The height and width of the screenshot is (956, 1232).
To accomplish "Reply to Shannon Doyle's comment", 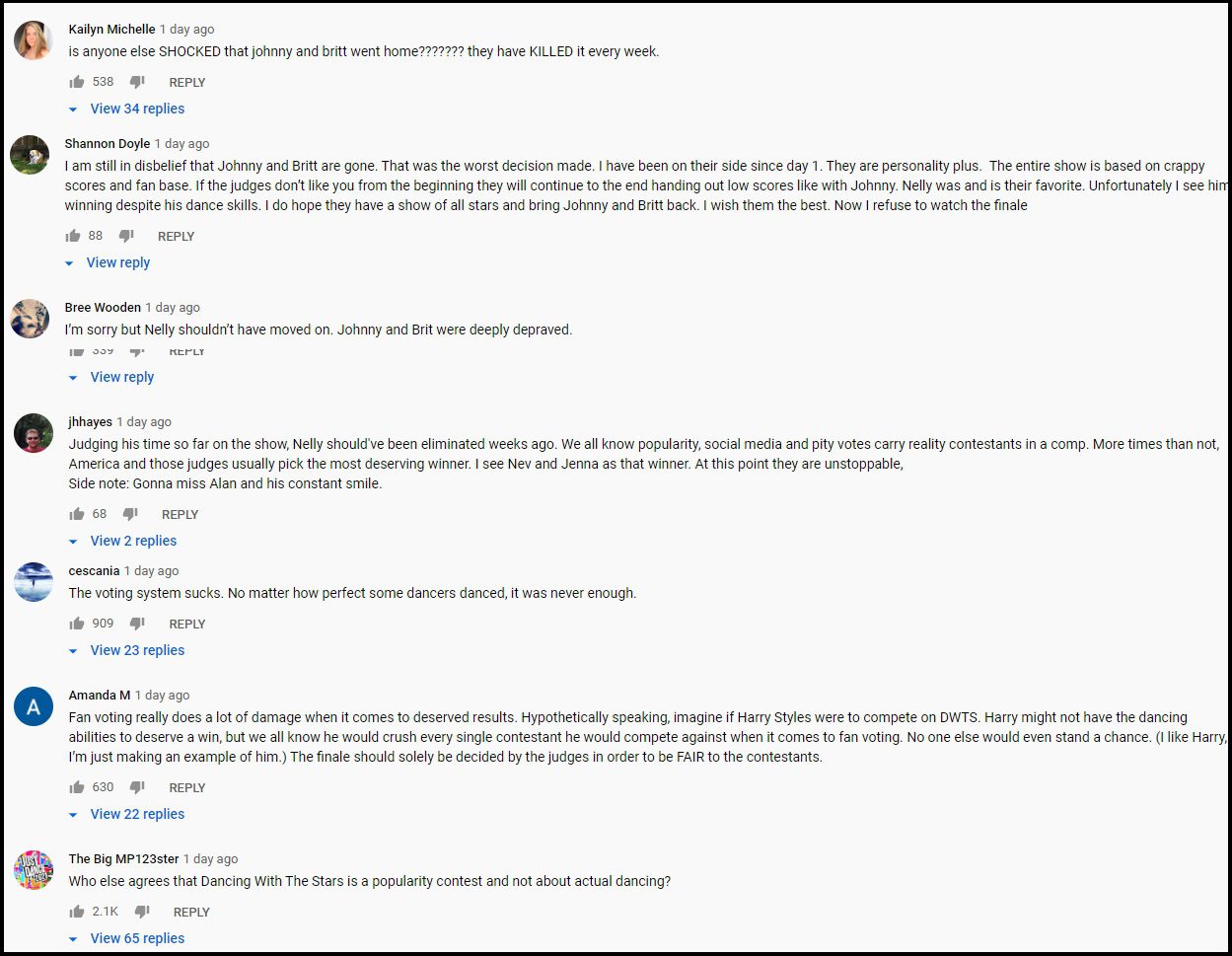I will click(x=177, y=236).
